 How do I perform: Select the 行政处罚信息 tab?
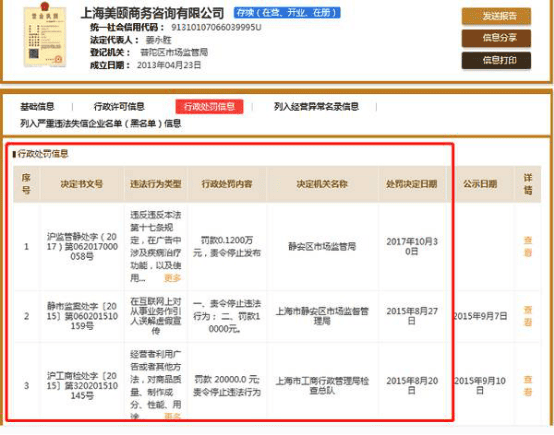click(x=209, y=107)
